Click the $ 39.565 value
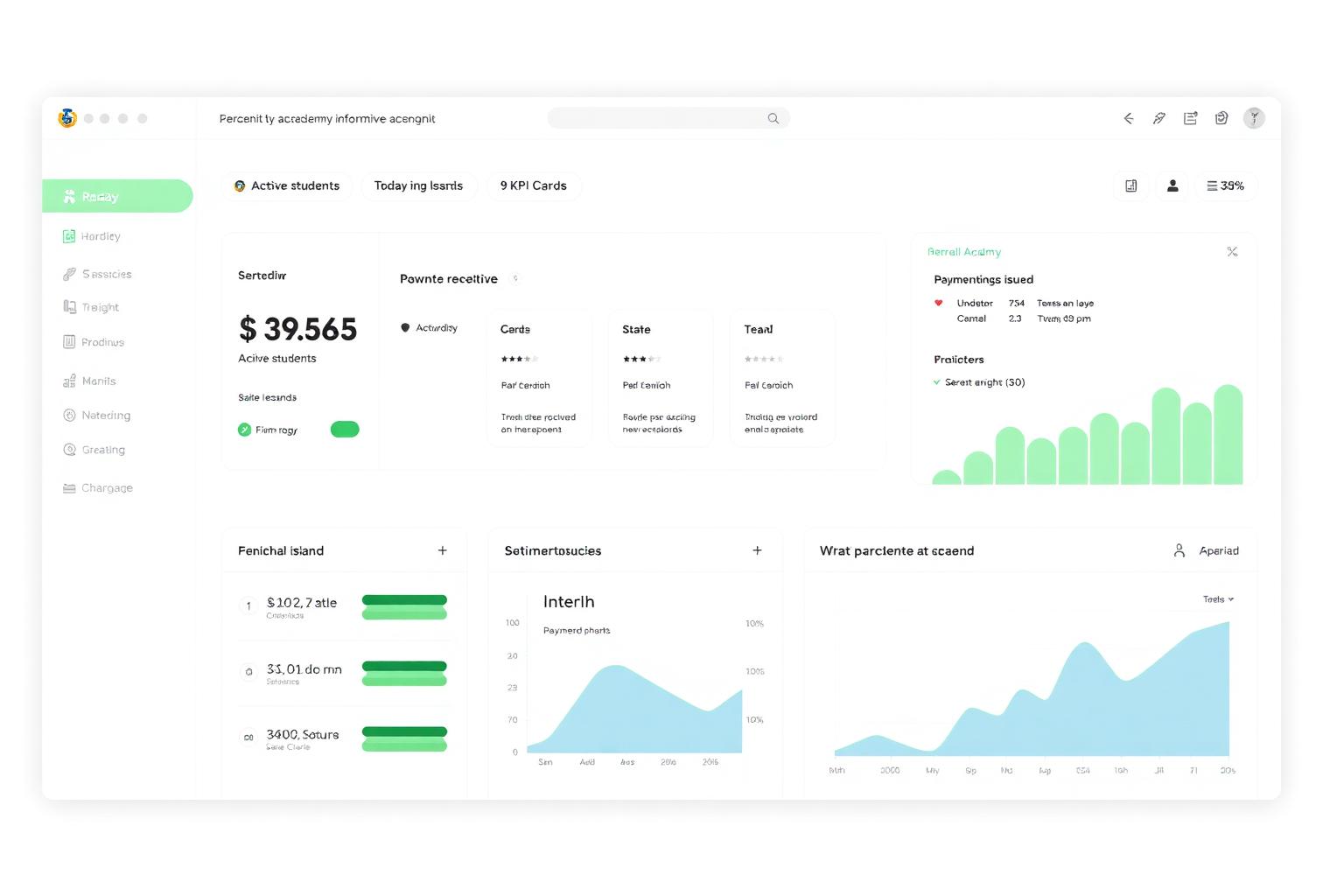This screenshot has height=896, width=1344. 298,329
